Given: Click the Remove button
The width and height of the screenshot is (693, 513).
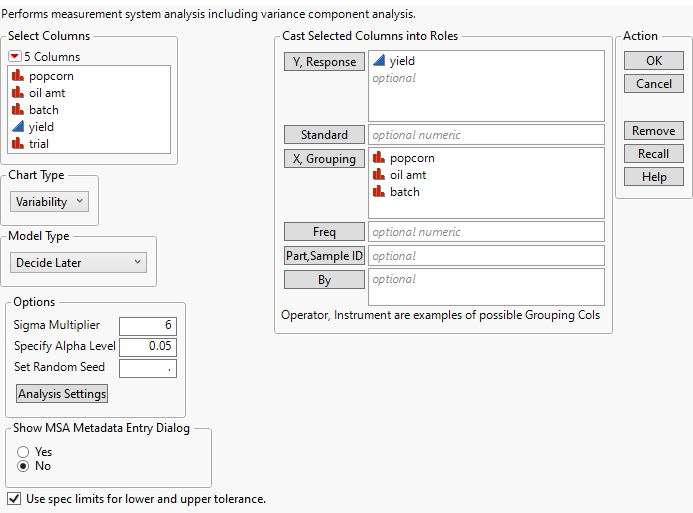Looking at the screenshot, I should point(654,131).
